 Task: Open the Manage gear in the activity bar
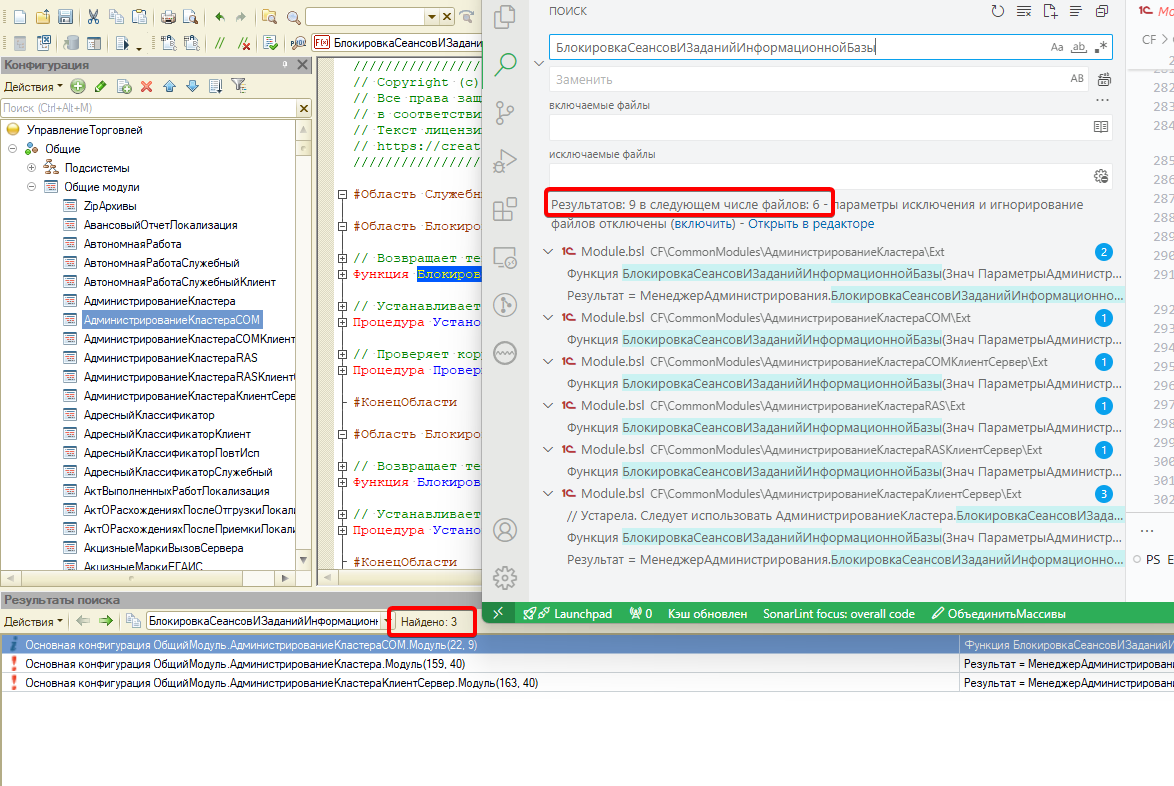coord(505,578)
